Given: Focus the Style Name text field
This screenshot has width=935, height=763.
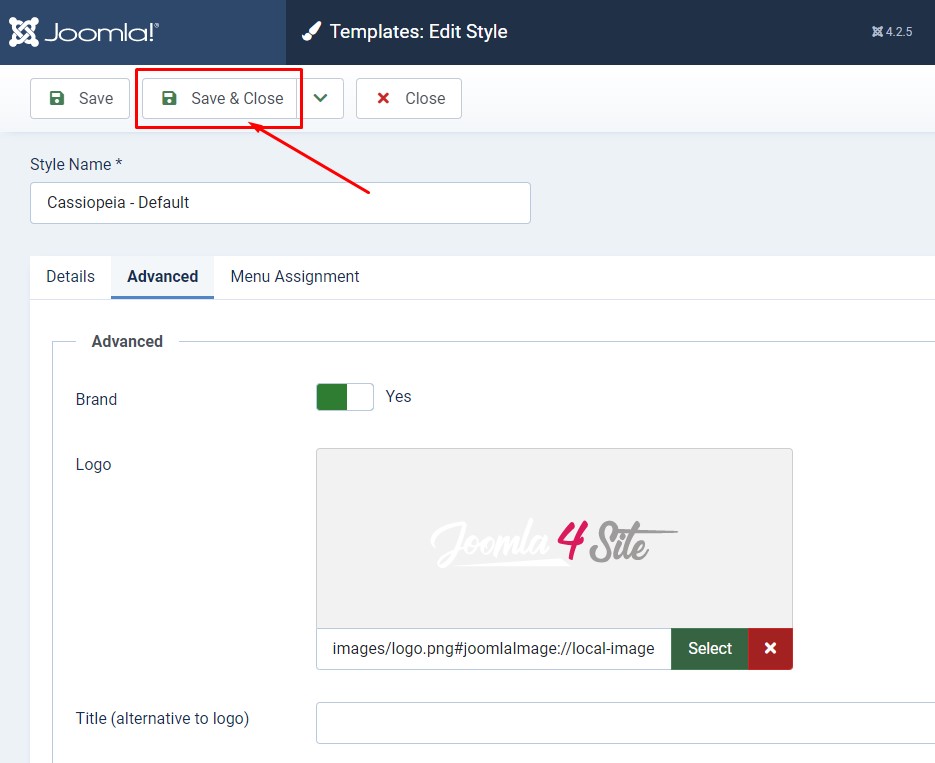Looking at the screenshot, I should pos(280,202).
